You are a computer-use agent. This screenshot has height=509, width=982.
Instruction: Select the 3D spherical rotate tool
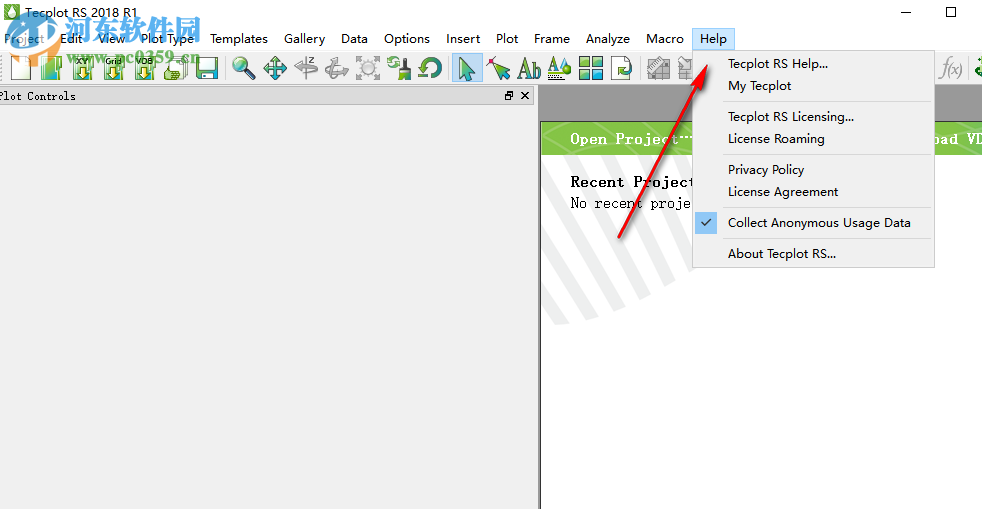(x=337, y=68)
